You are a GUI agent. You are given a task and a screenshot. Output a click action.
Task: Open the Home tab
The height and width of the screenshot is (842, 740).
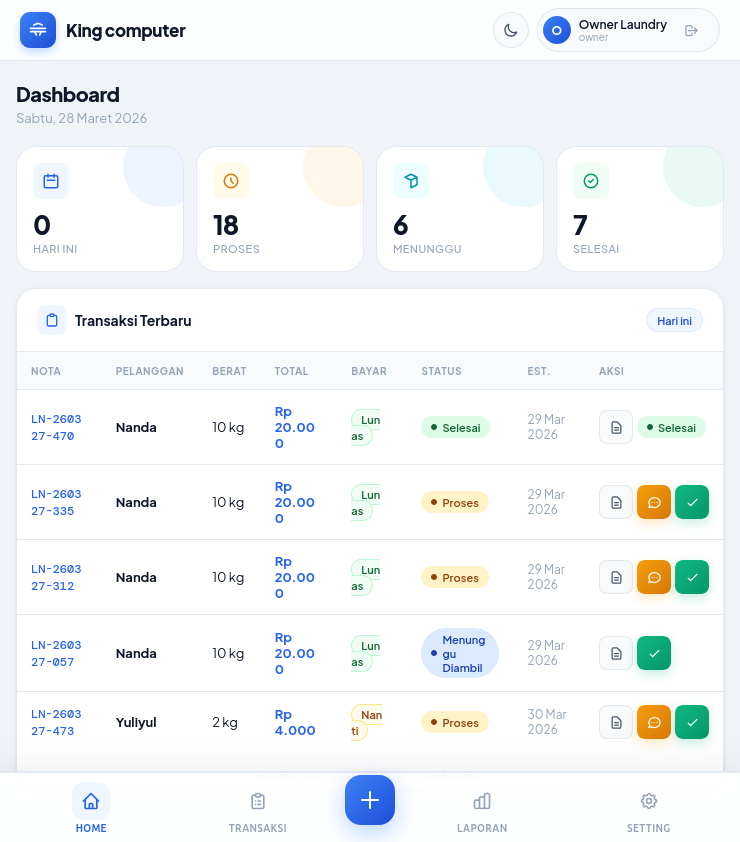tap(91, 808)
